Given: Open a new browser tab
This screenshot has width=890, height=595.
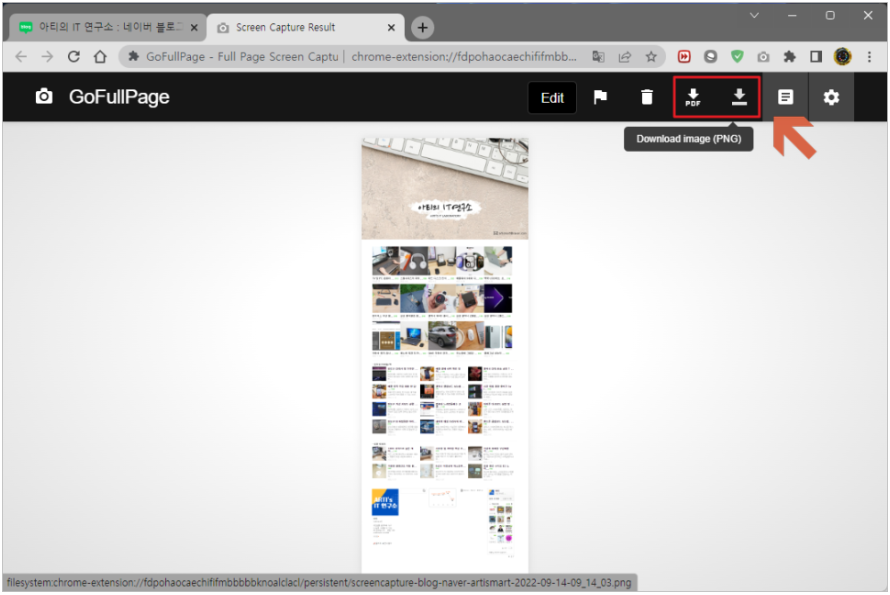Looking at the screenshot, I should pyautogui.click(x=422, y=27).
